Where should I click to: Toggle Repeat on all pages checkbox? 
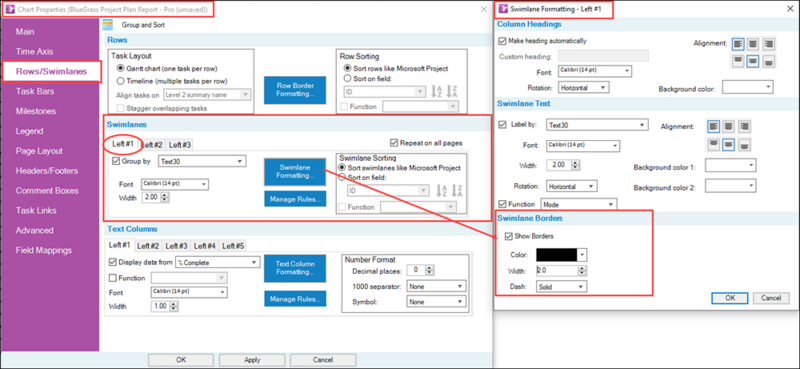(x=393, y=143)
